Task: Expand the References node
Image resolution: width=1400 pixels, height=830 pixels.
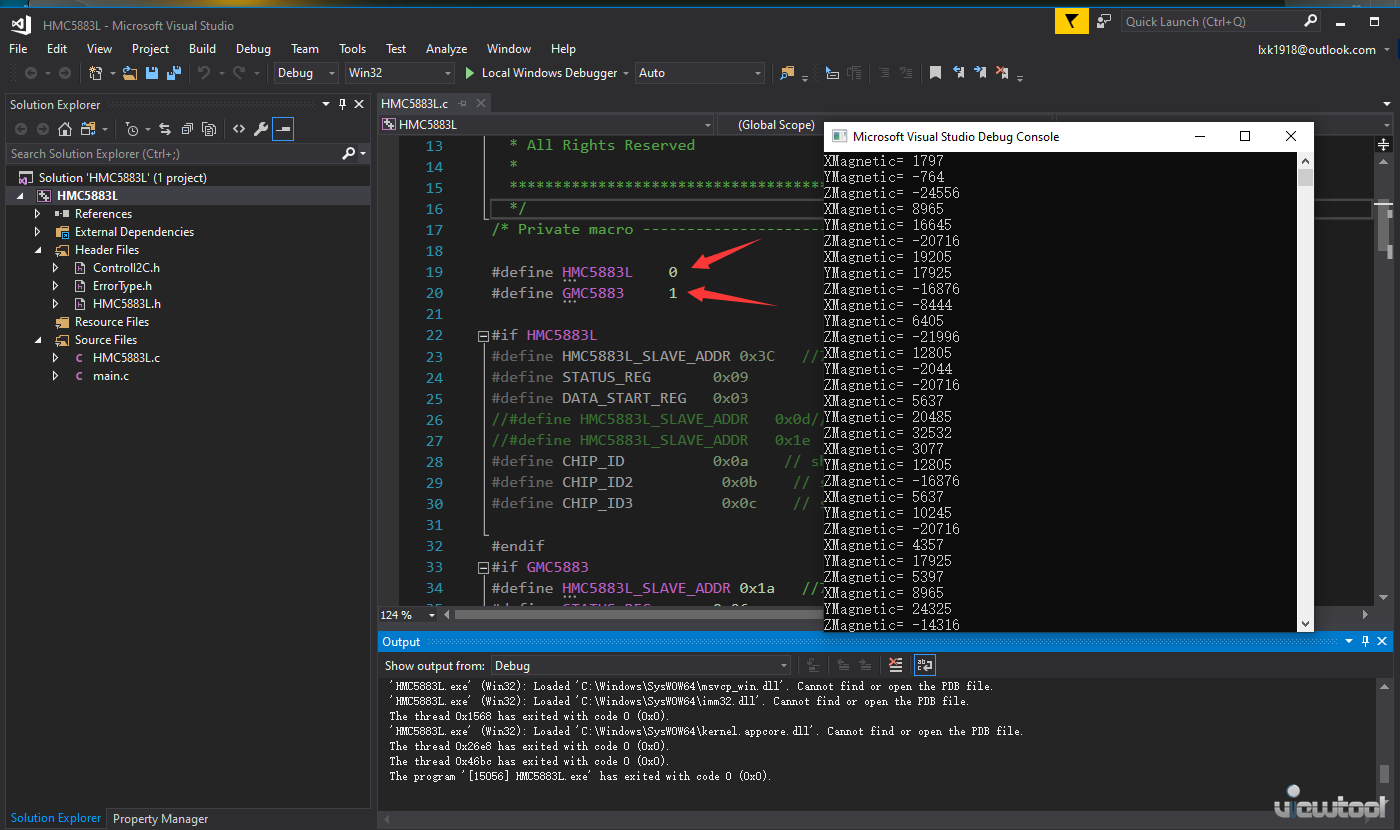Action: (38, 214)
